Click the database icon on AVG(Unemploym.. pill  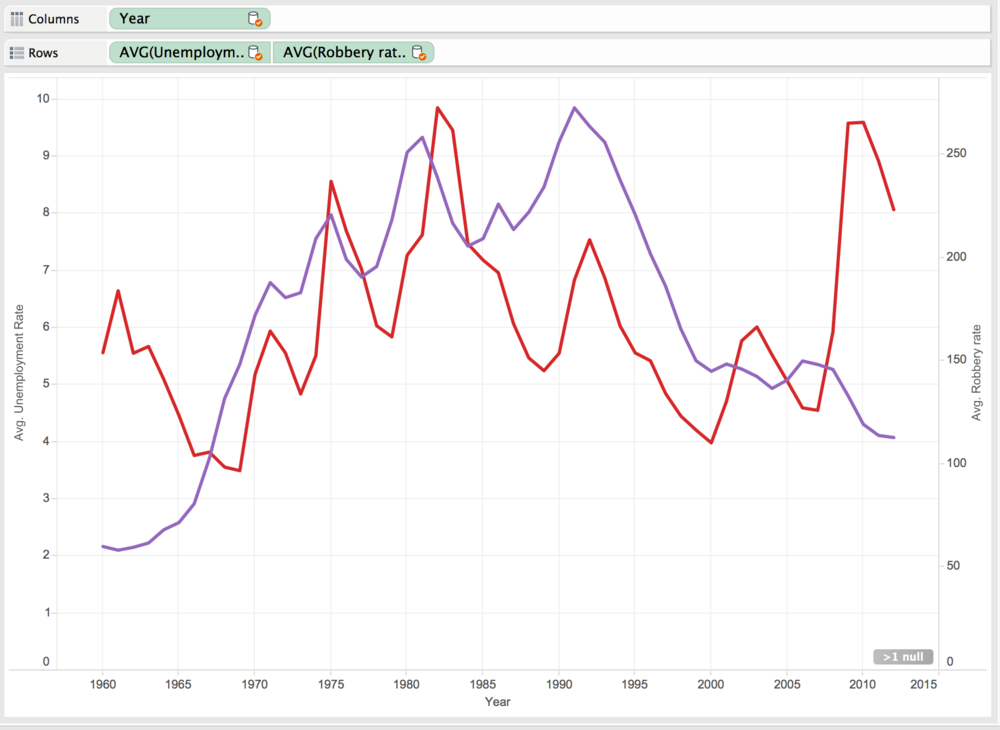pos(254,53)
